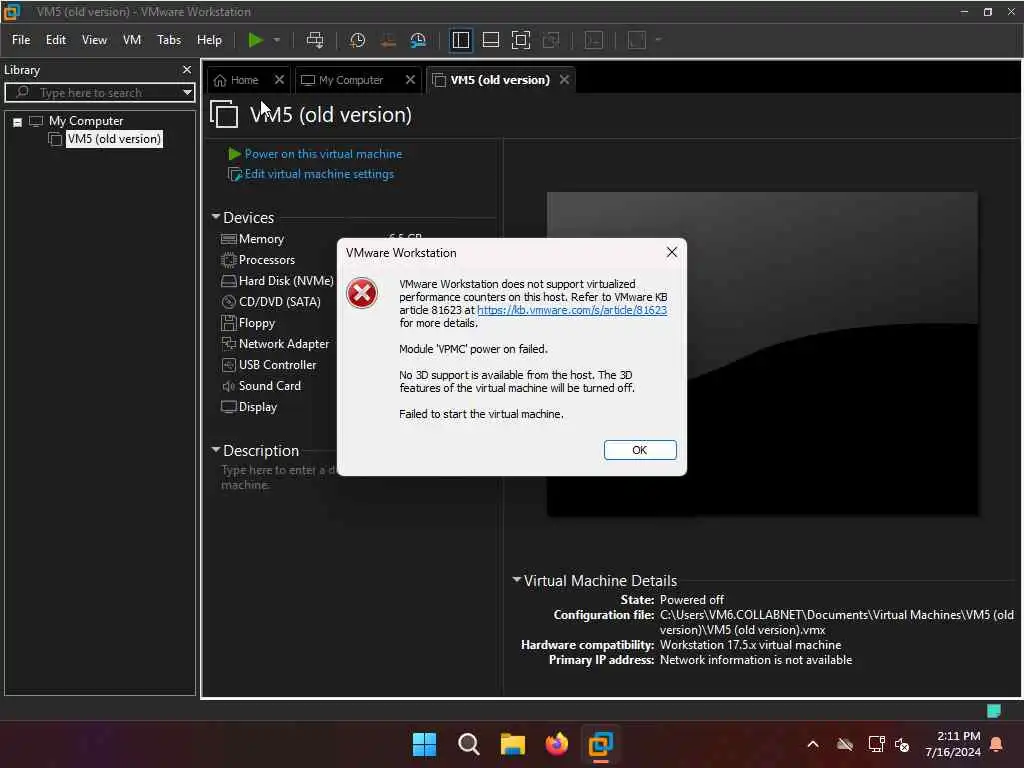Click Edit virtual machine settings link
Image resolution: width=1024 pixels, height=768 pixels.
point(319,174)
